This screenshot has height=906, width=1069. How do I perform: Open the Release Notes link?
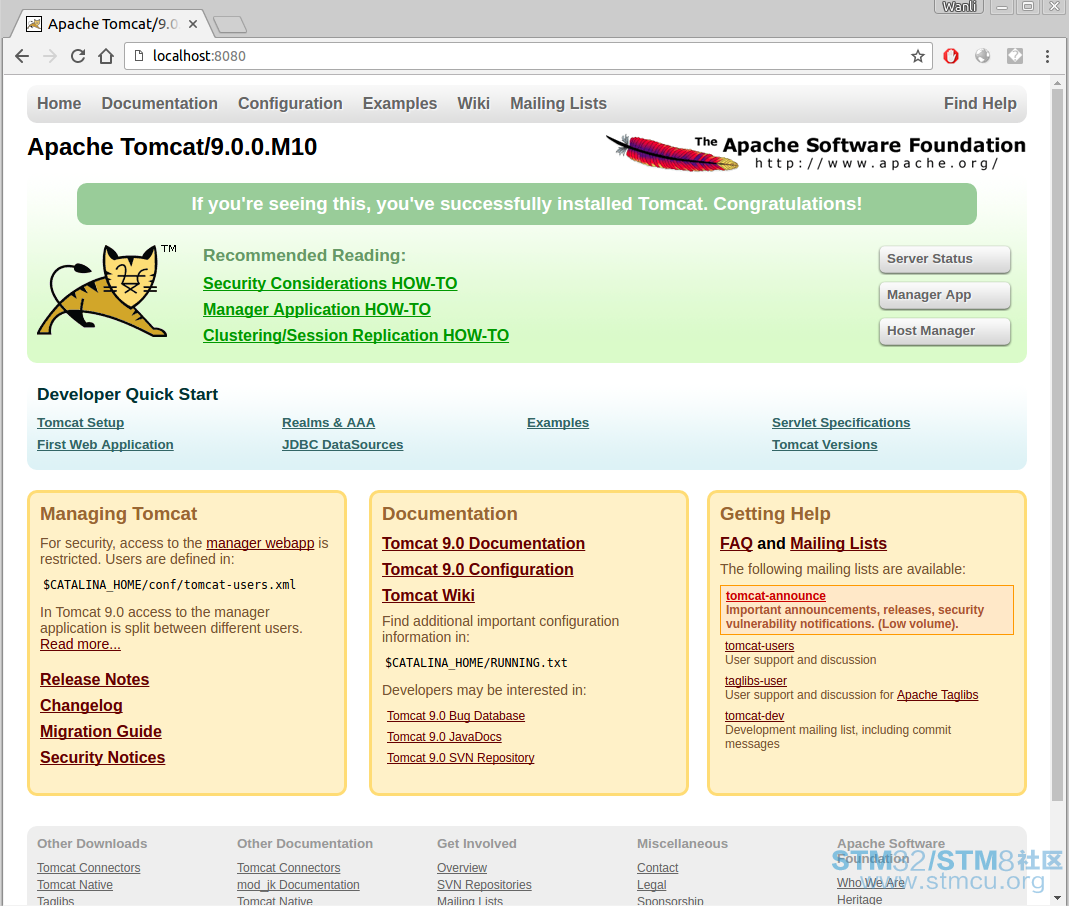94,680
